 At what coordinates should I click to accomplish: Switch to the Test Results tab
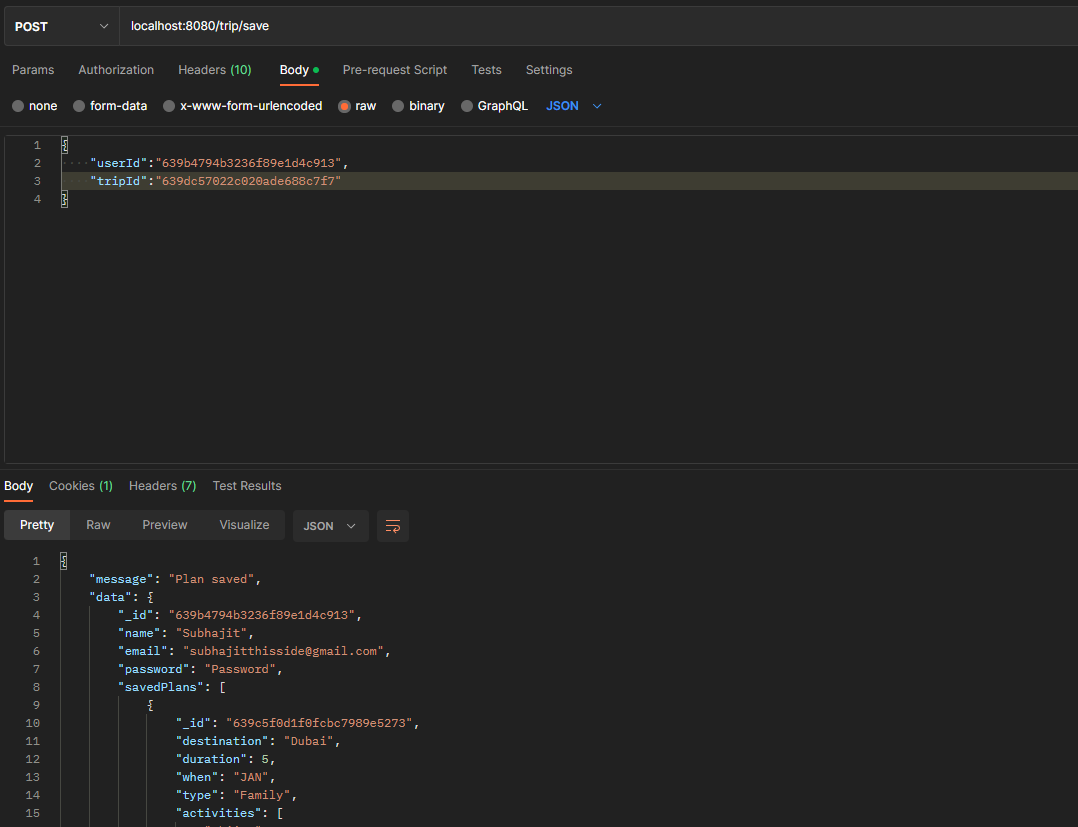click(247, 486)
